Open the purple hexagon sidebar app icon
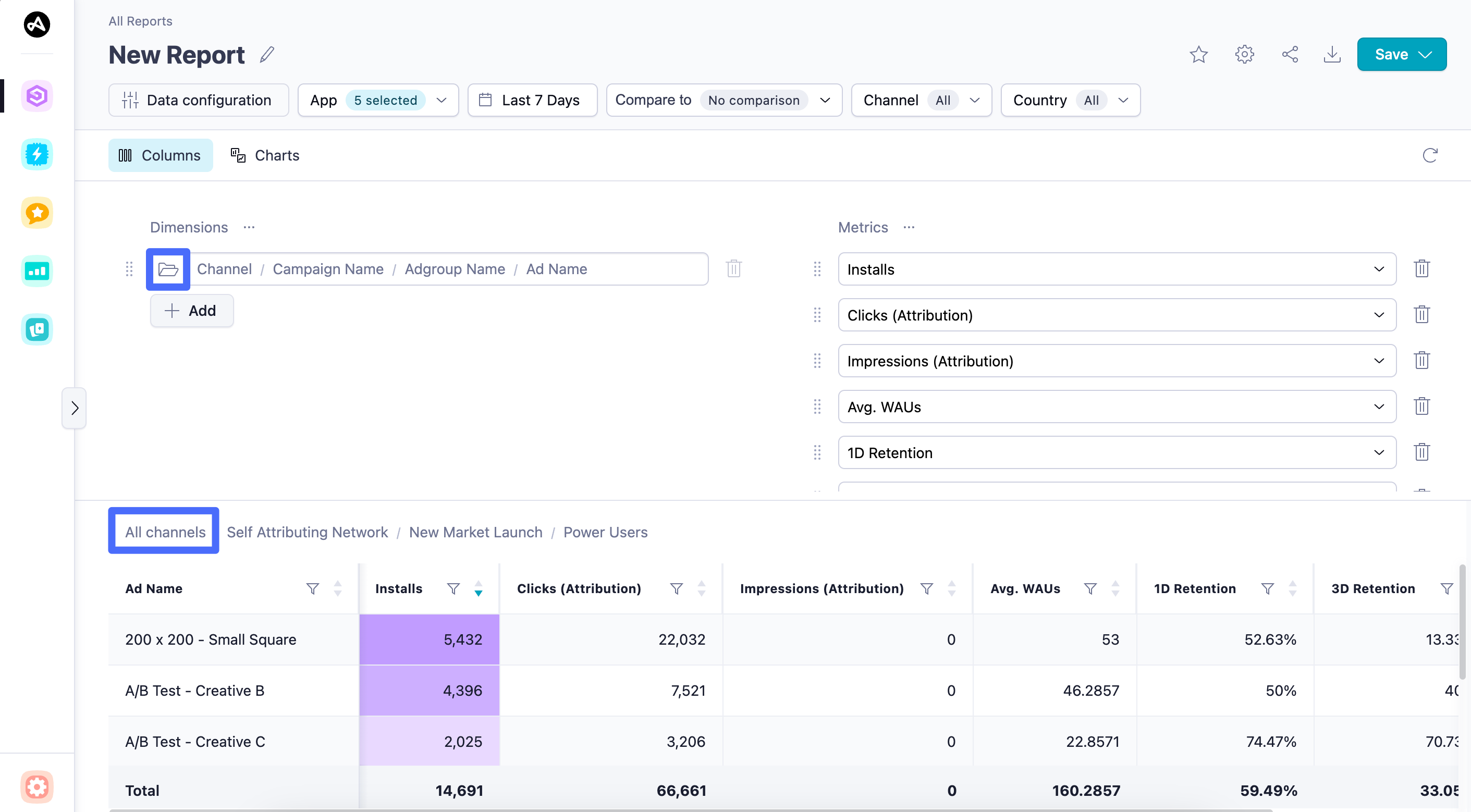Screen dimensions: 1471x812 [37, 95]
